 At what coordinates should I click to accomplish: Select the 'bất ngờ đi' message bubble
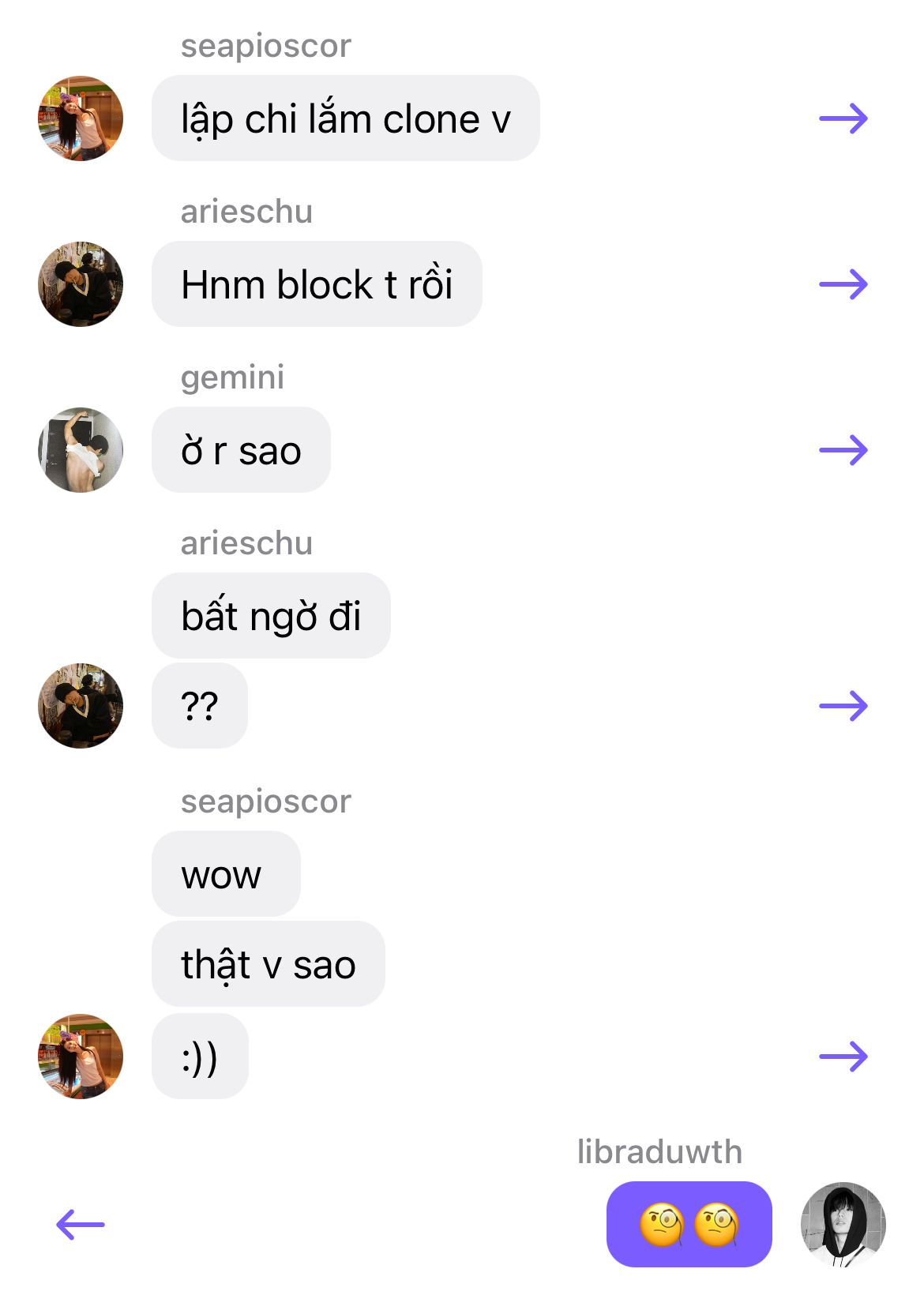pyautogui.click(x=271, y=616)
